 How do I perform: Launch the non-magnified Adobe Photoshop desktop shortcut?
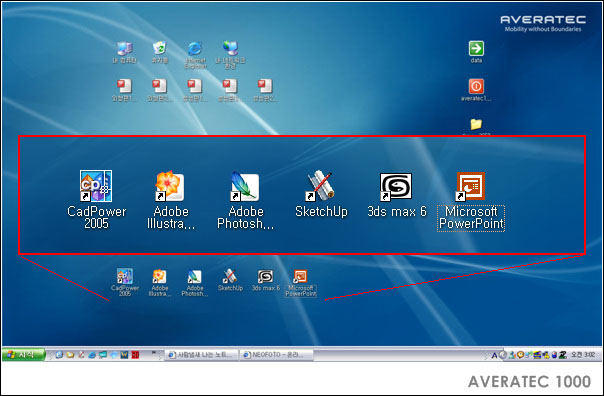coord(195,282)
